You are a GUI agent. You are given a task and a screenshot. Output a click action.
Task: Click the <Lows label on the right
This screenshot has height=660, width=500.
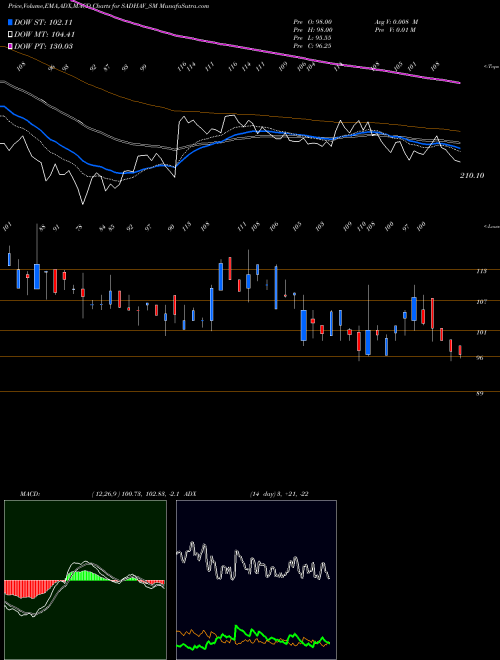[491, 226]
